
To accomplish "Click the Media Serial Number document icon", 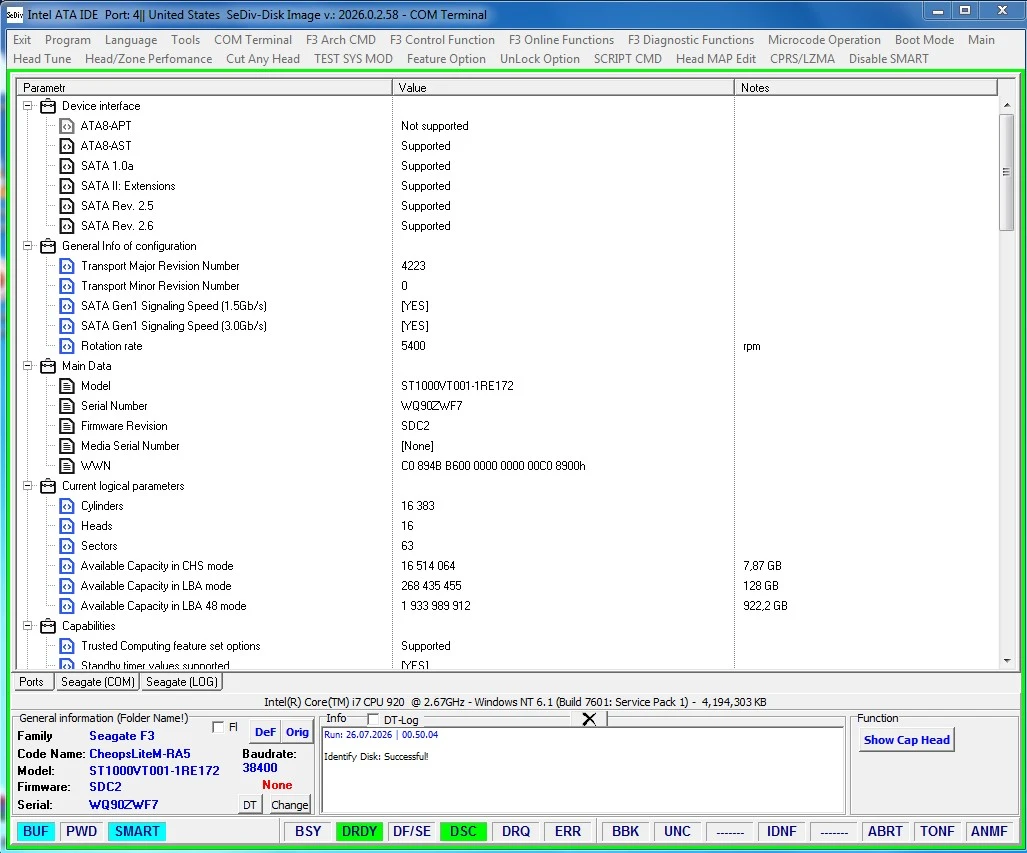I will point(67,445).
